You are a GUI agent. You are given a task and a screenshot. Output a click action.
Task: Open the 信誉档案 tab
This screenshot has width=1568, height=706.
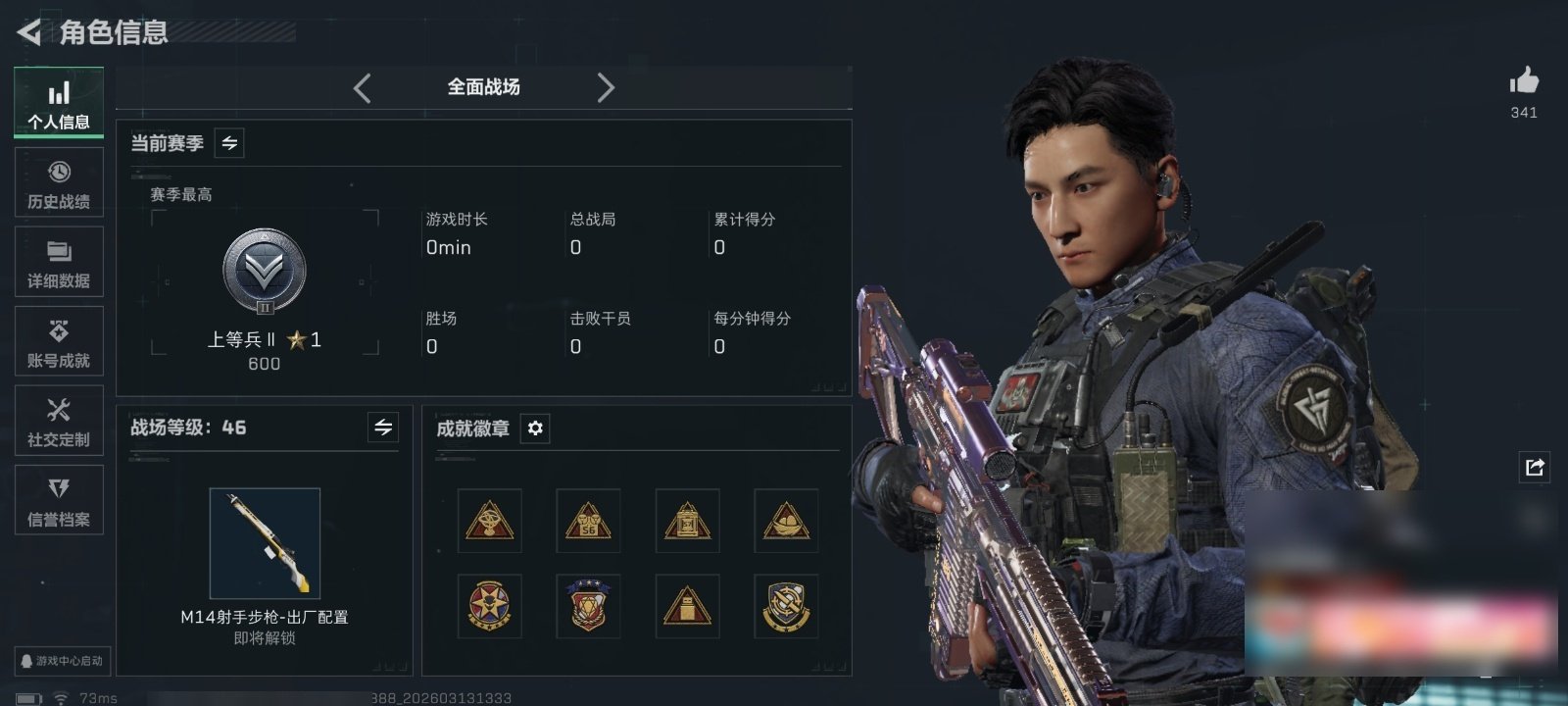[x=59, y=500]
